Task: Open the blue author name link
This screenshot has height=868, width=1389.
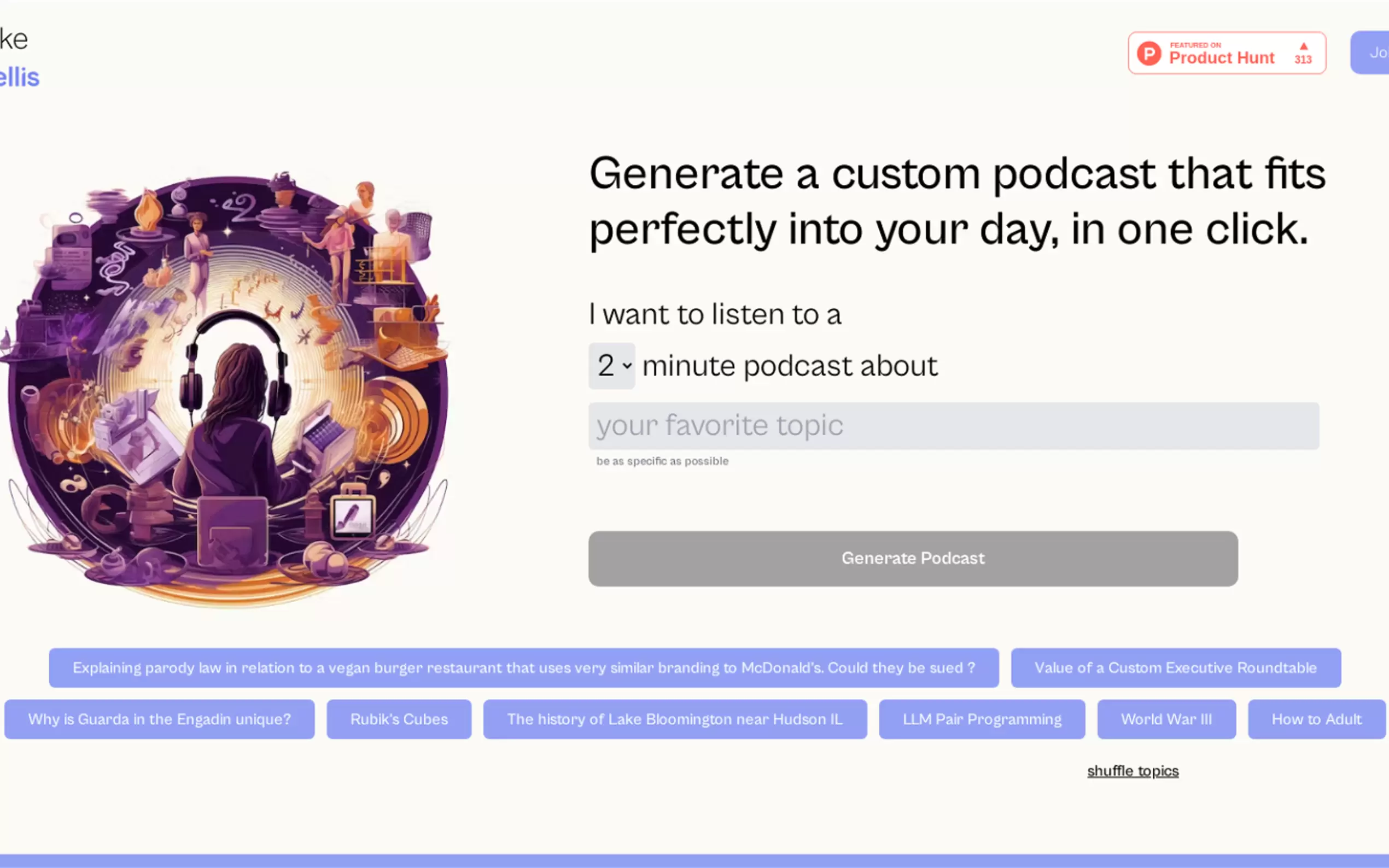Action: click(x=20, y=78)
